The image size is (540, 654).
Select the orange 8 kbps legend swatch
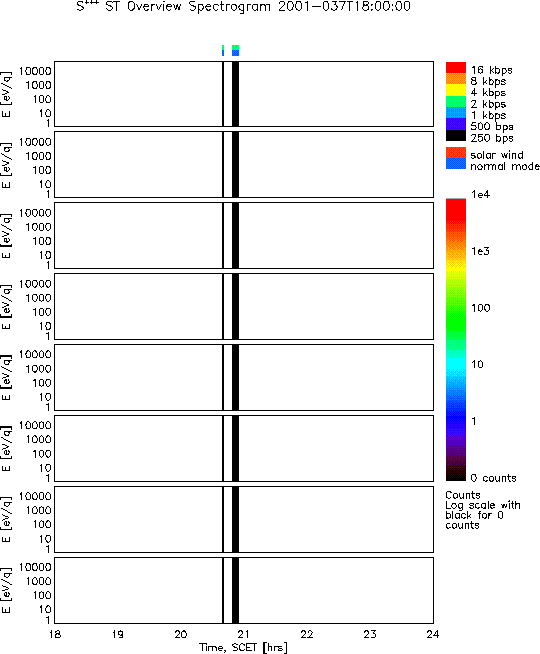(456, 79)
